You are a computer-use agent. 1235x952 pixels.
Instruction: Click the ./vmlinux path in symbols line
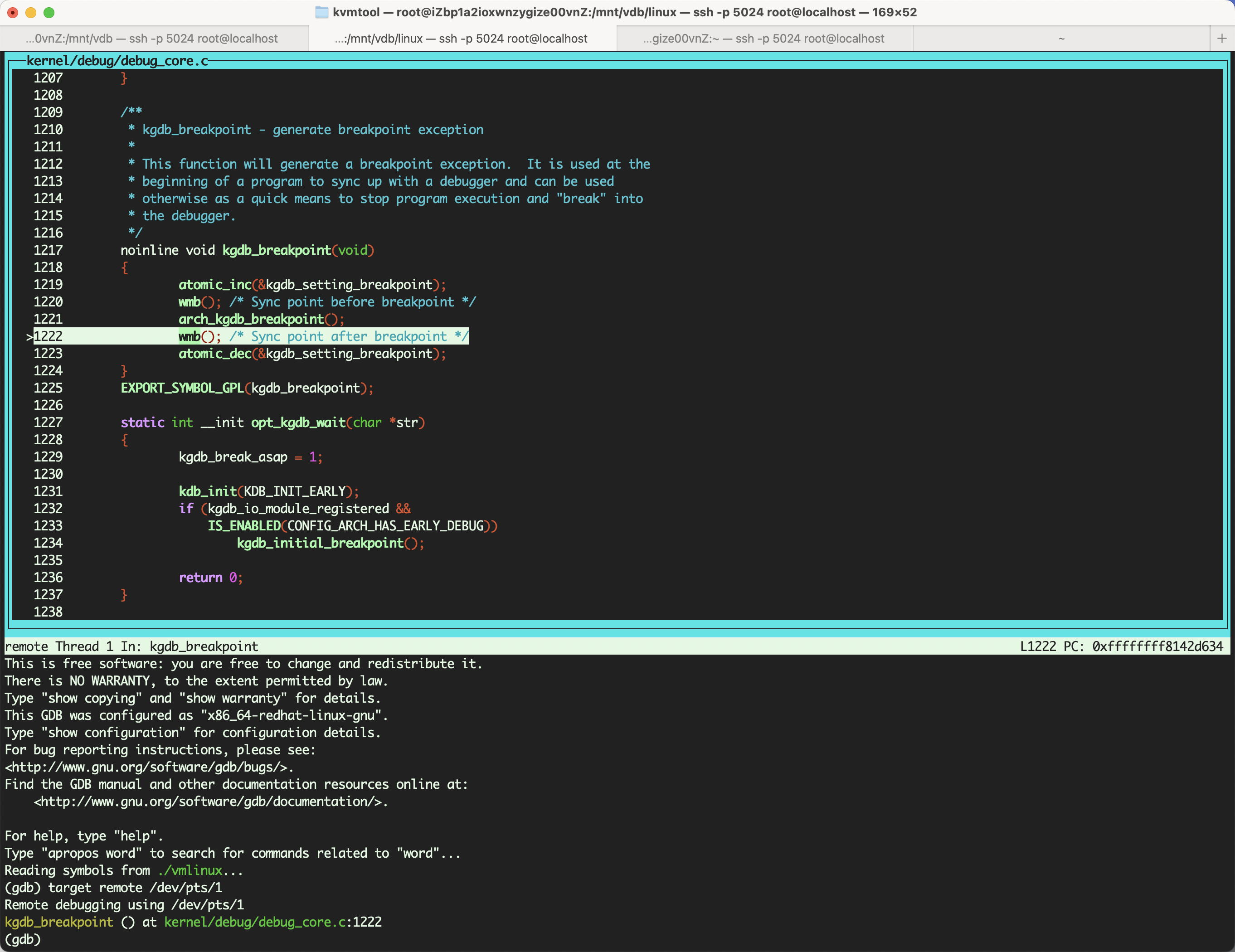(190, 870)
